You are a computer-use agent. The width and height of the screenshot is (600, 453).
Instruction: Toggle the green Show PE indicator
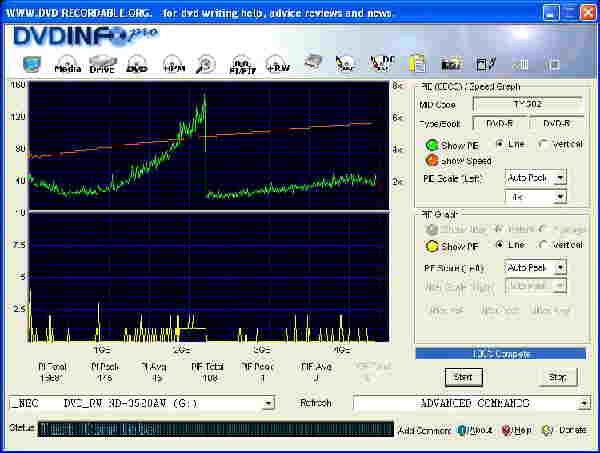432,145
